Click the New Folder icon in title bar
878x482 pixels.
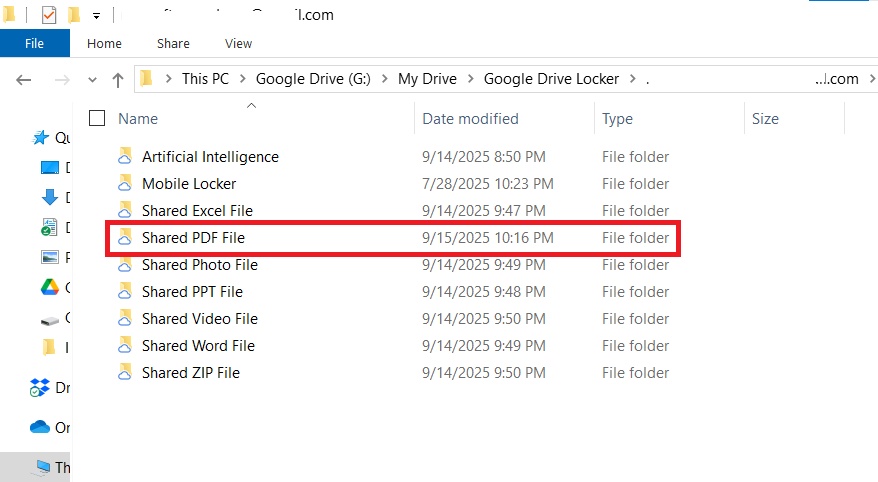tap(74, 15)
